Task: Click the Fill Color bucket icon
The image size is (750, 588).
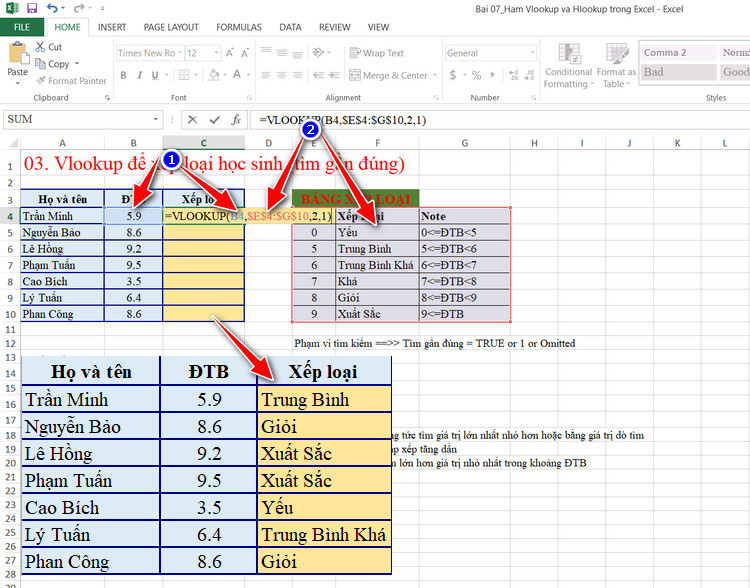Action: (214, 75)
